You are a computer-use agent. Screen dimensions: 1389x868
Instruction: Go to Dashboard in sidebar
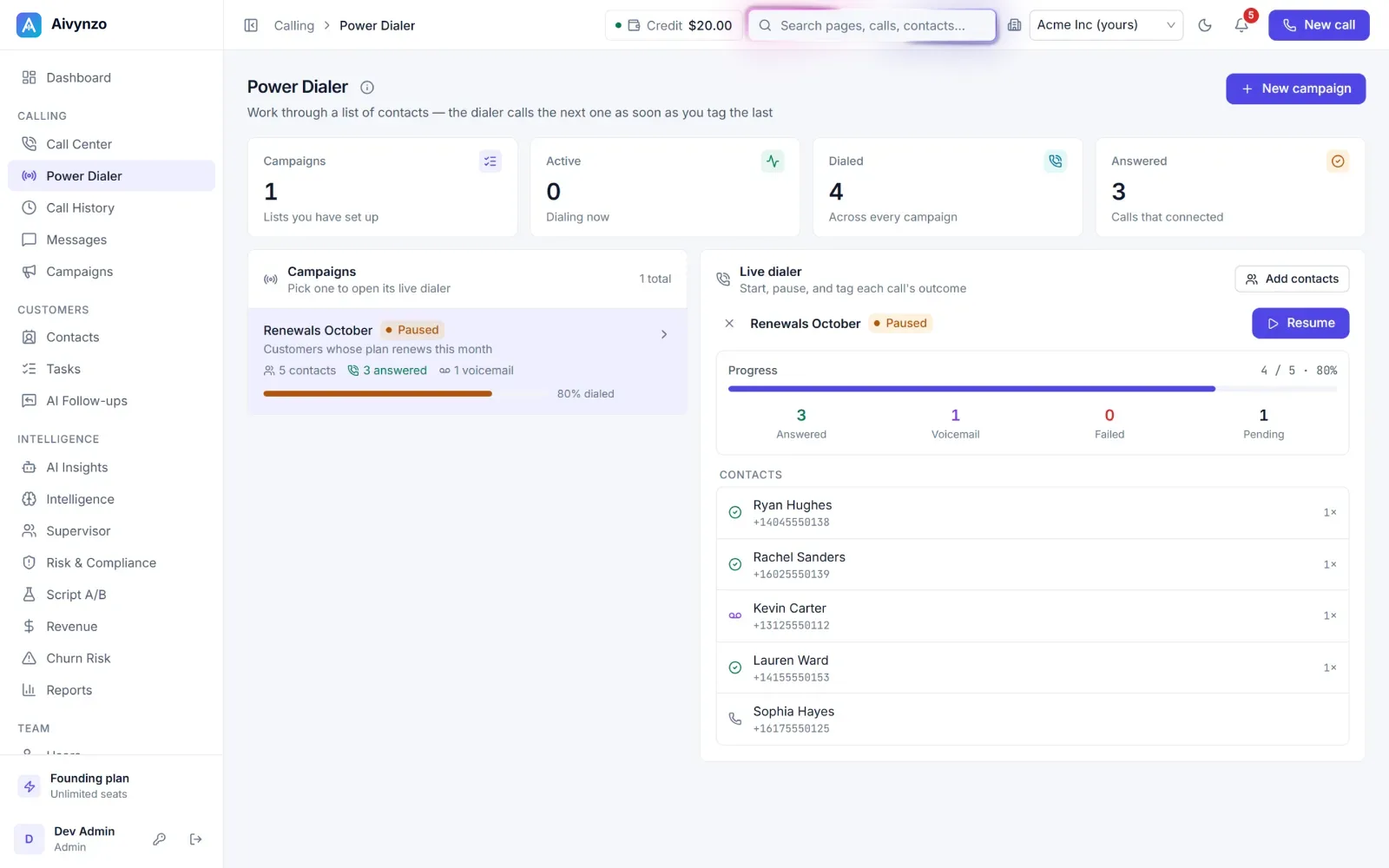(x=111, y=77)
